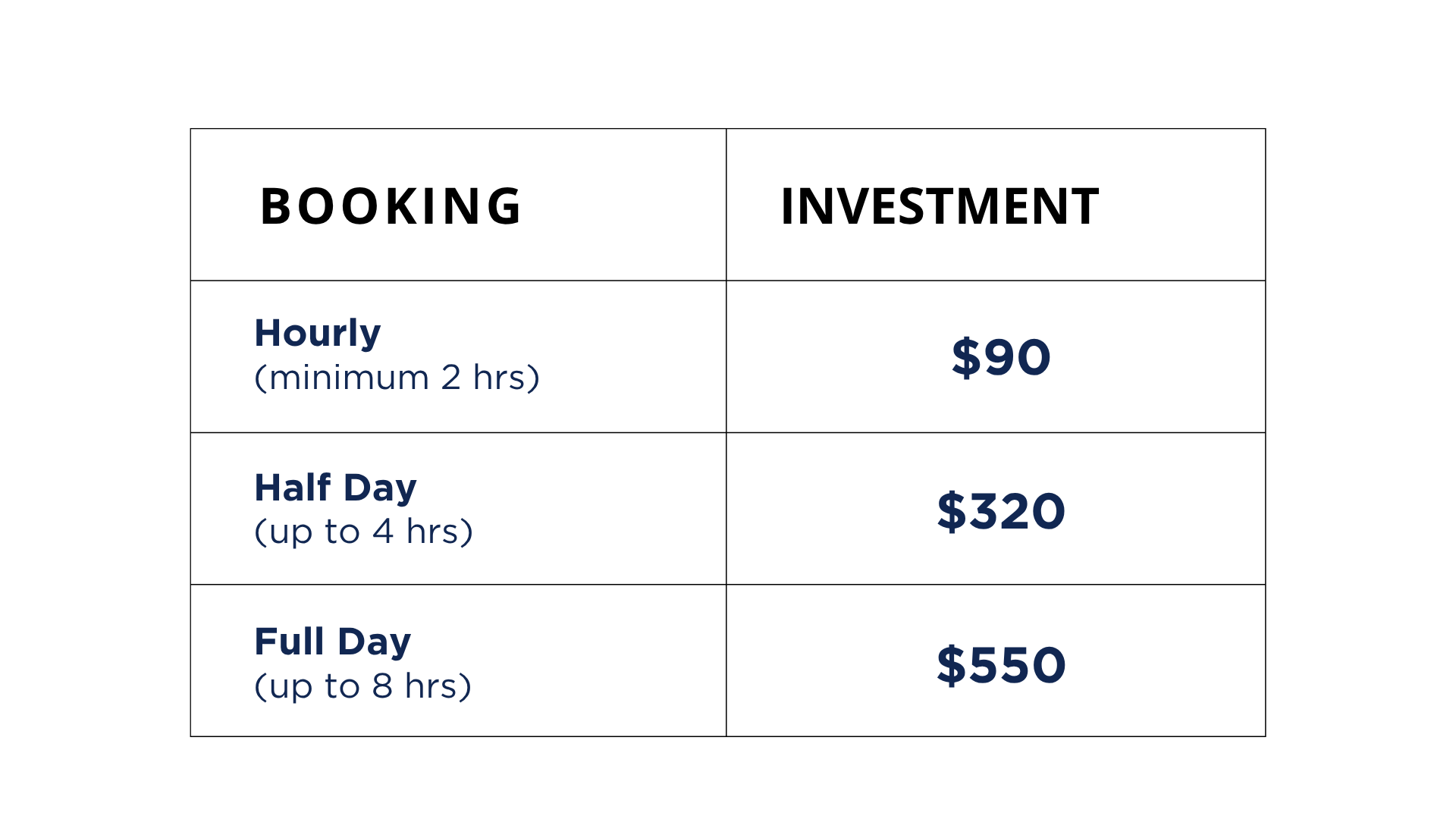This screenshot has height=819, width=1456.
Task: Click the digit 8 in up to 8 hrs
Action: 382,686
